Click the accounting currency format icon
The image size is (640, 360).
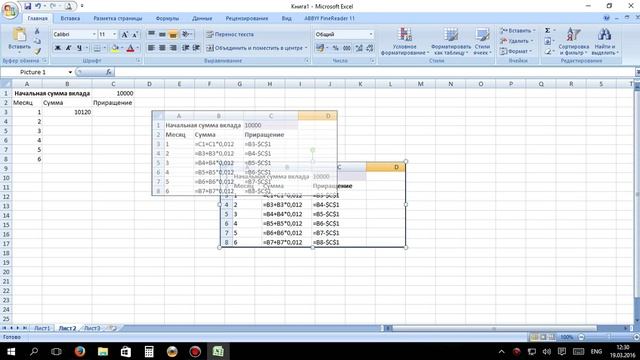(320, 48)
